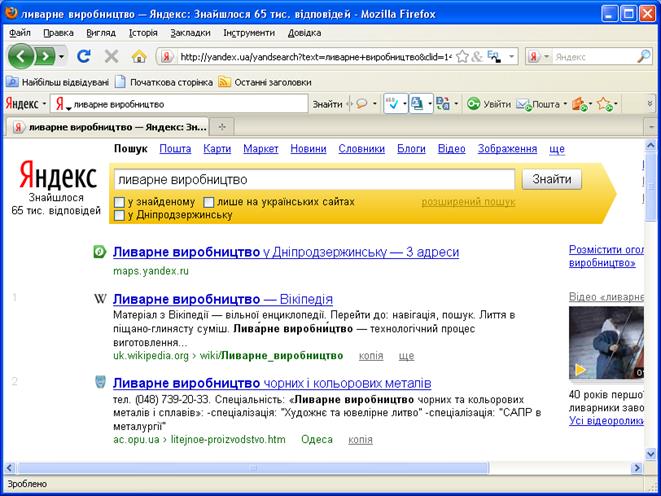
Task: Open the Файл menu
Action: pyautogui.click(x=19, y=33)
